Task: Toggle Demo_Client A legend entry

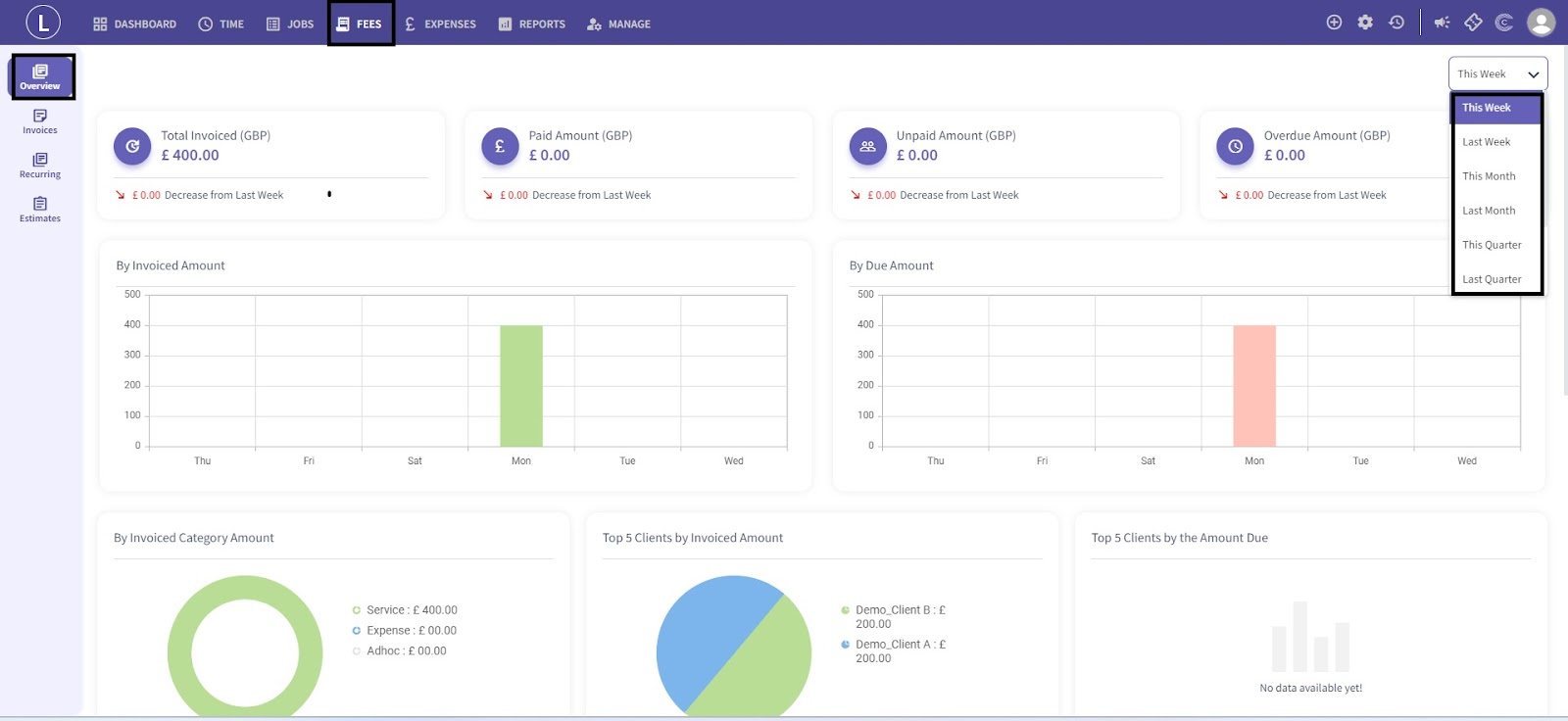Action: 893,650
